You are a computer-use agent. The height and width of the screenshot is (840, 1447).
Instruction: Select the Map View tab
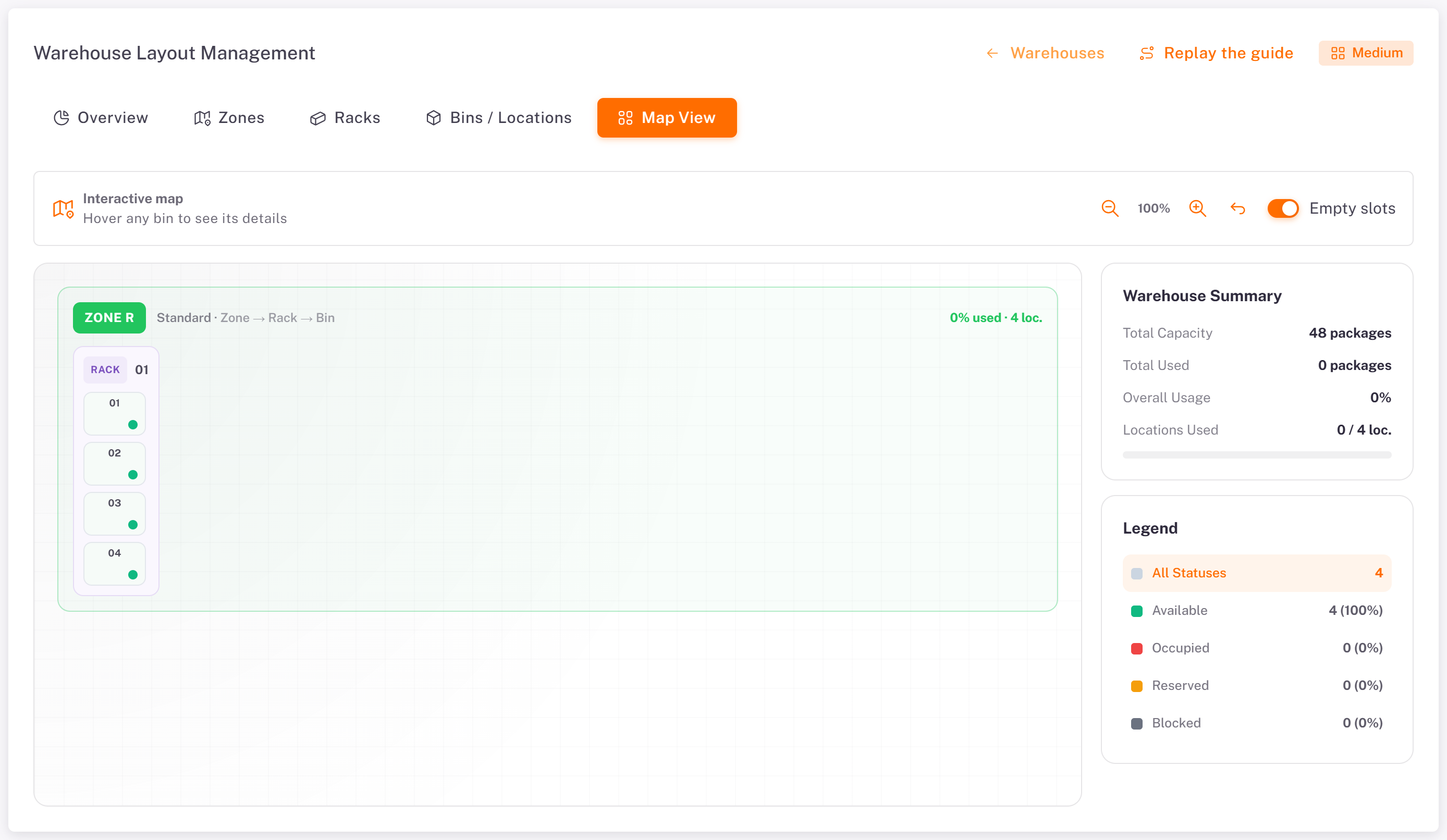(x=667, y=118)
